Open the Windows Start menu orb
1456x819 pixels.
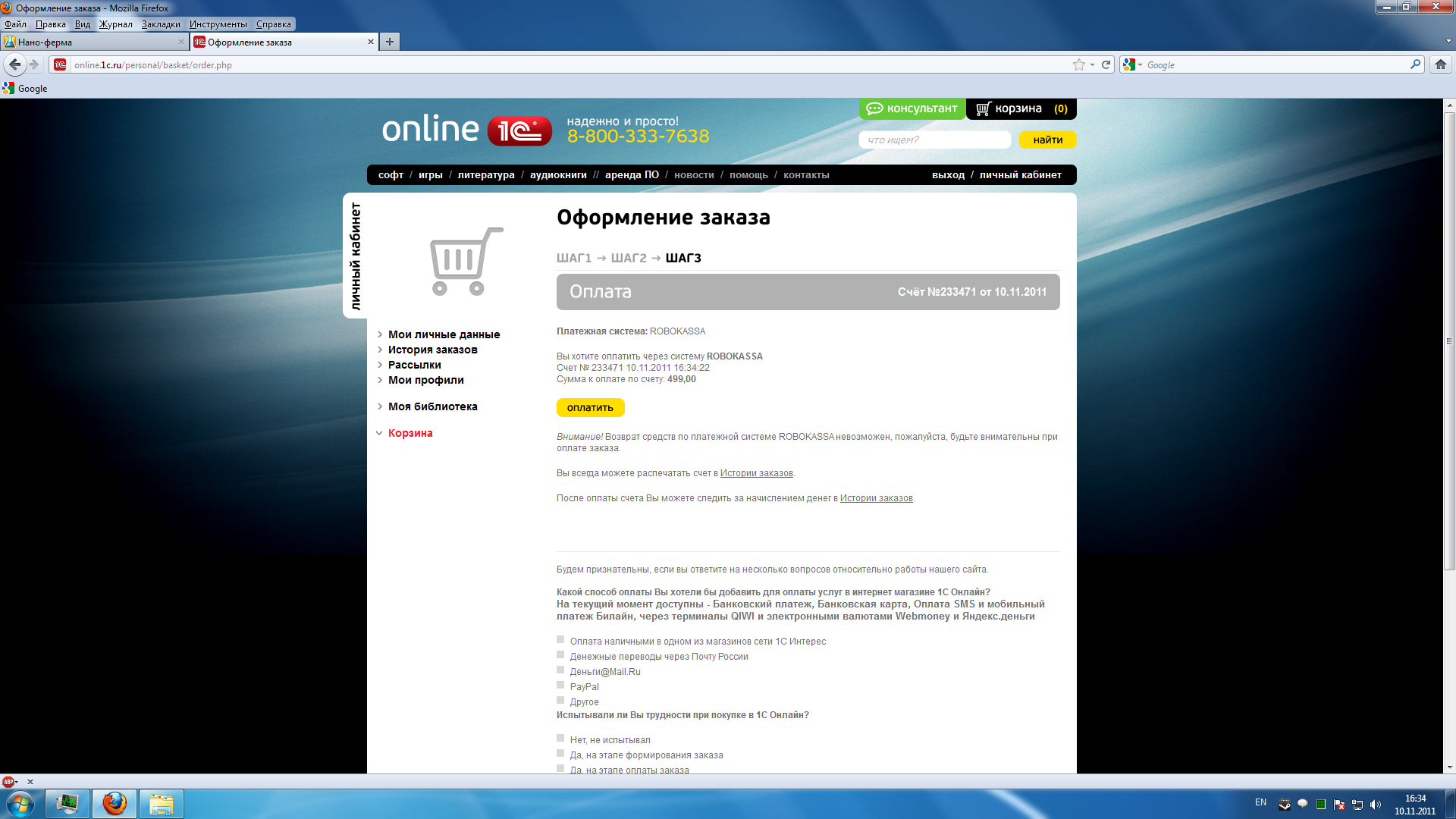tap(20, 804)
